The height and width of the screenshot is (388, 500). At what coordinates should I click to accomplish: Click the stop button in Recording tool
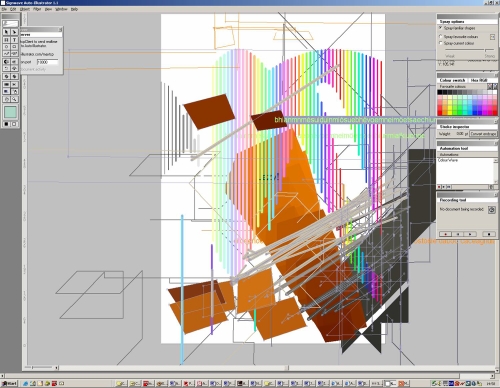(x=489, y=234)
